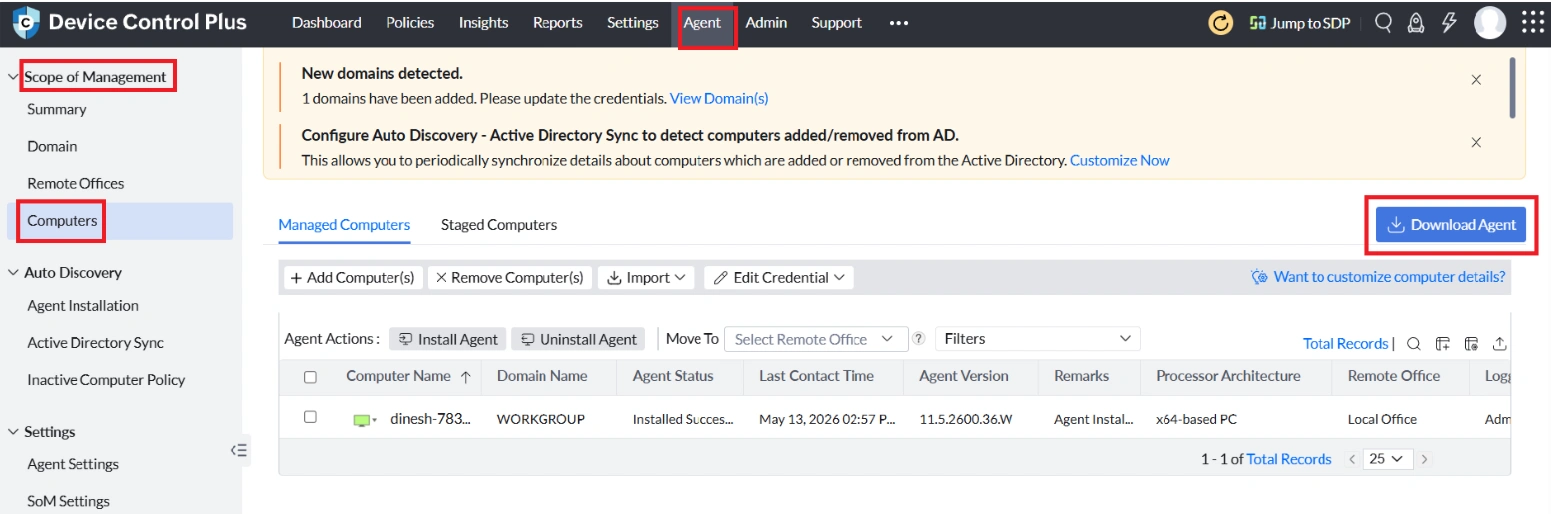The width and height of the screenshot is (1551, 514).
Task: Open the top Settings menu
Action: 633,23
